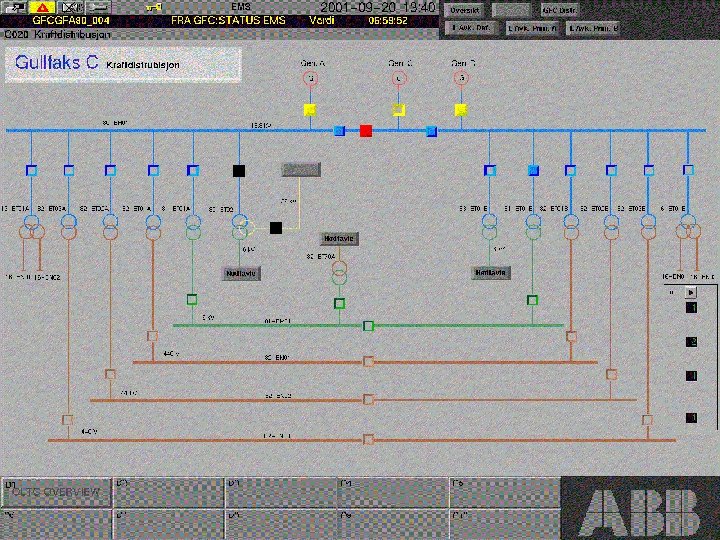720x540 pixels.
Task: Select the orange breaker on the ET02A feeder line
Action: click(110, 374)
